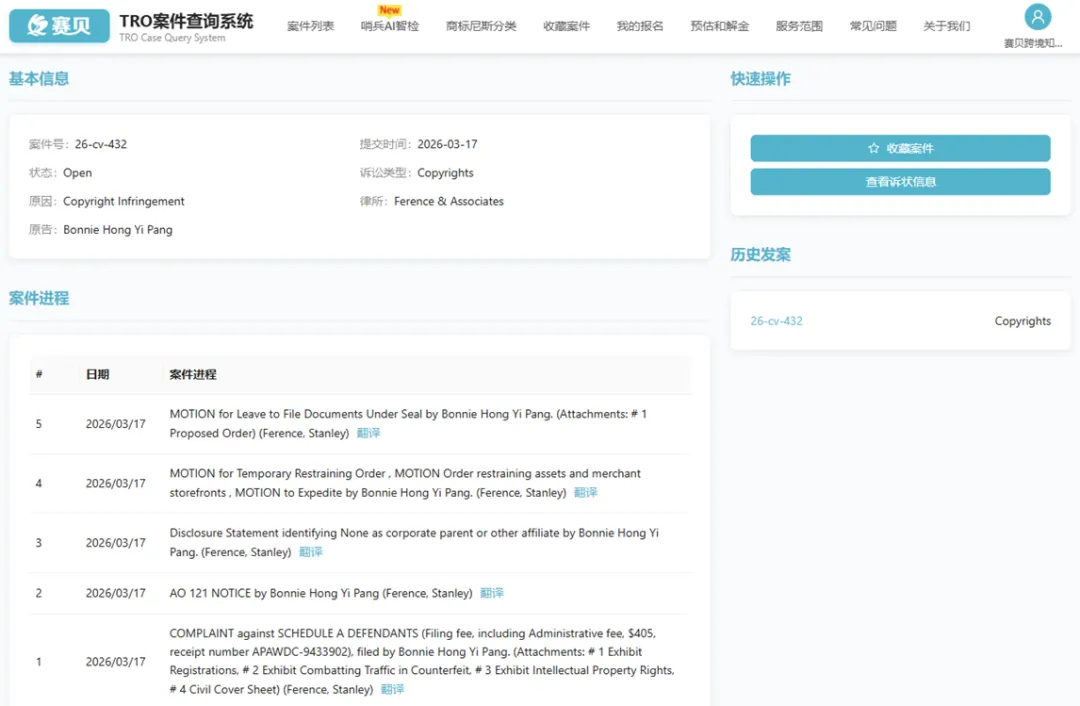Open 哨兵AI智检 menu item
The height and width of the screenshot is (706, 1080).
(x=389, y=26)
